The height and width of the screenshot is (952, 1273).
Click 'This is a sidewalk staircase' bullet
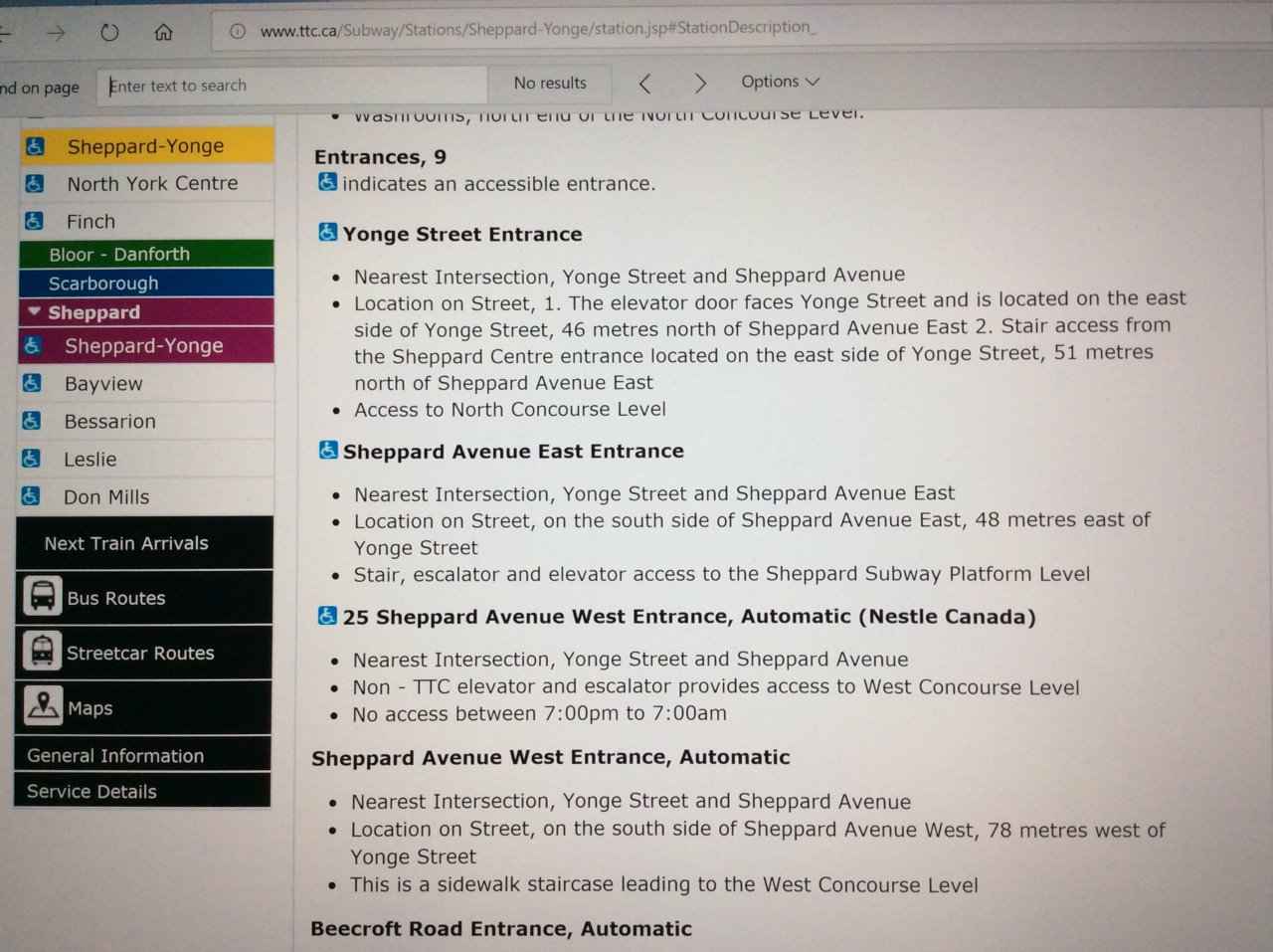pyautogui.click(x=664, y=885)
